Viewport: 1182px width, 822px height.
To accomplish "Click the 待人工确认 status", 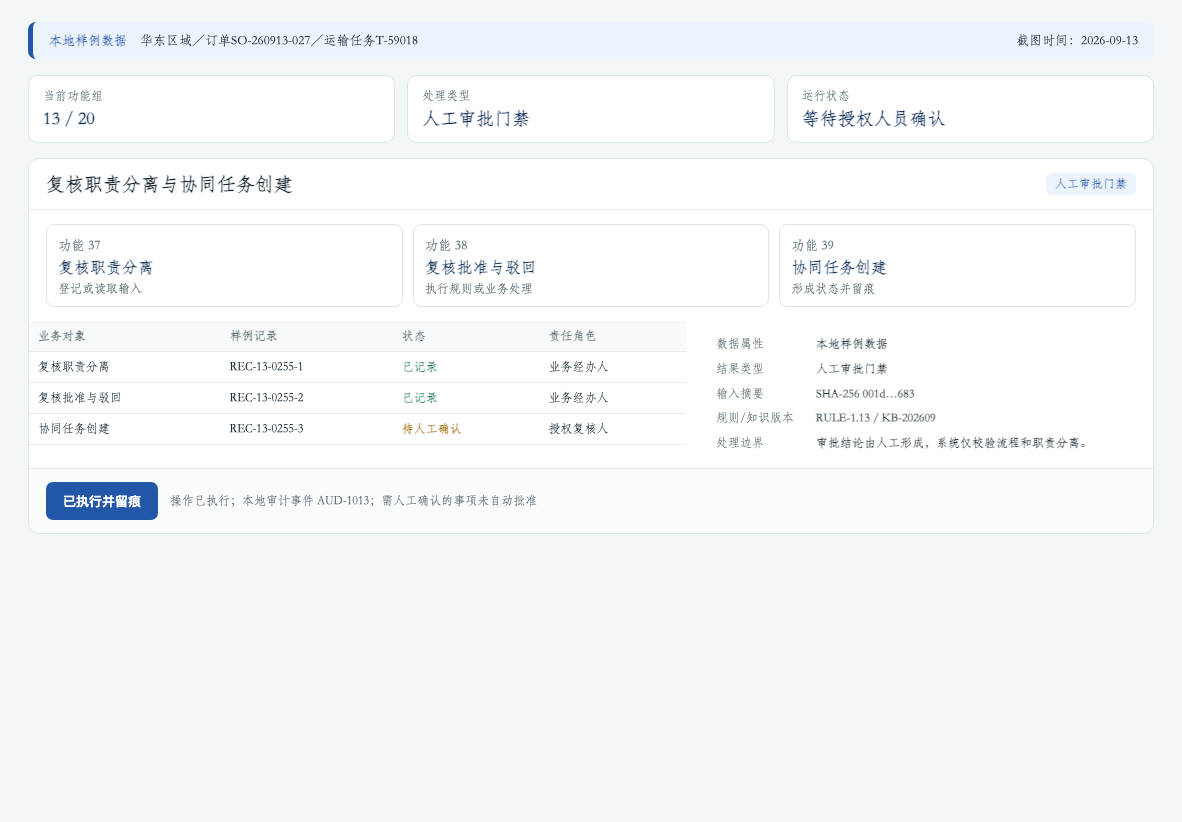I will 431,429.
